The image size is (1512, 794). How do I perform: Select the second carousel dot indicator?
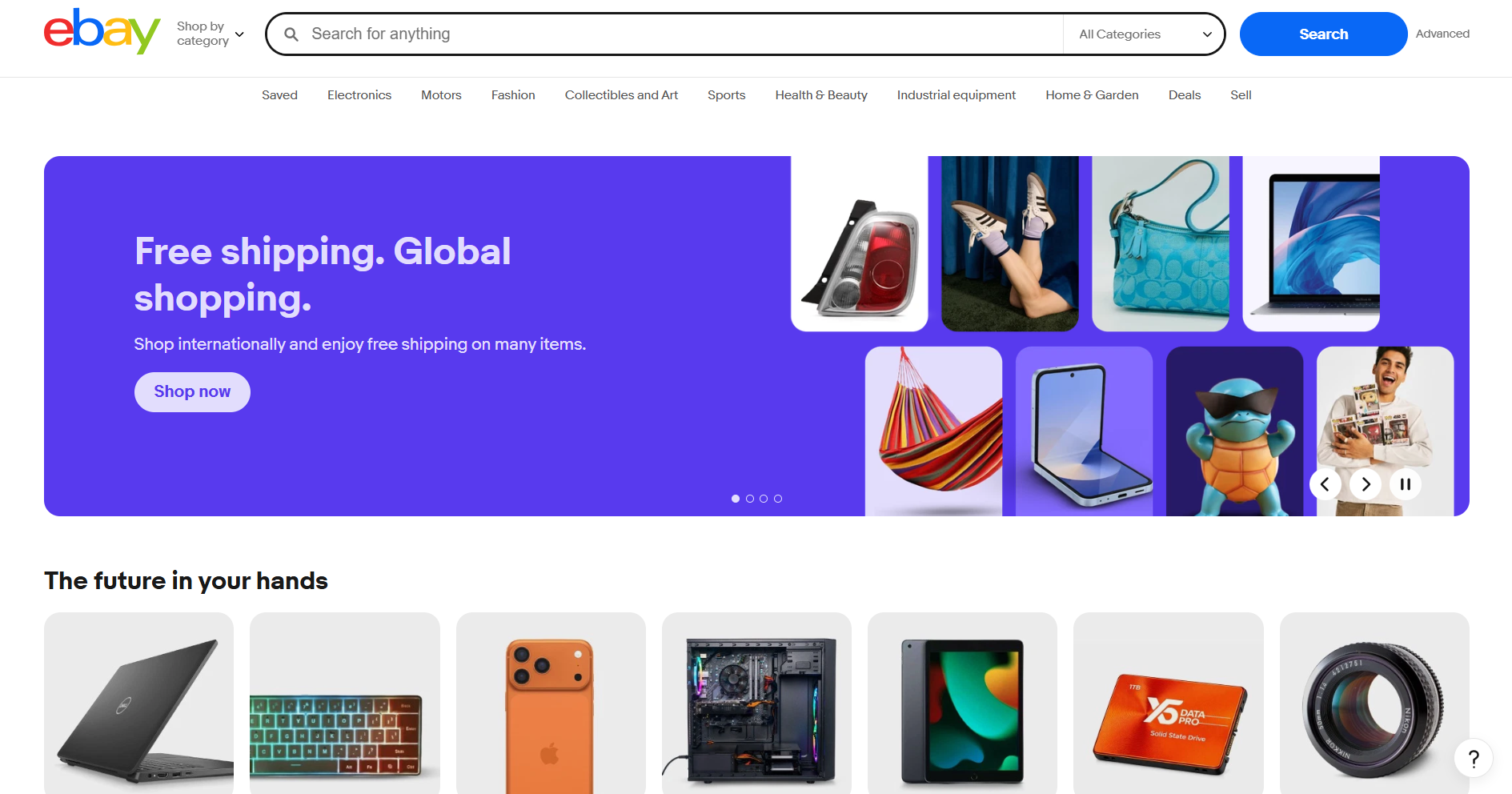tap(750, 499)
